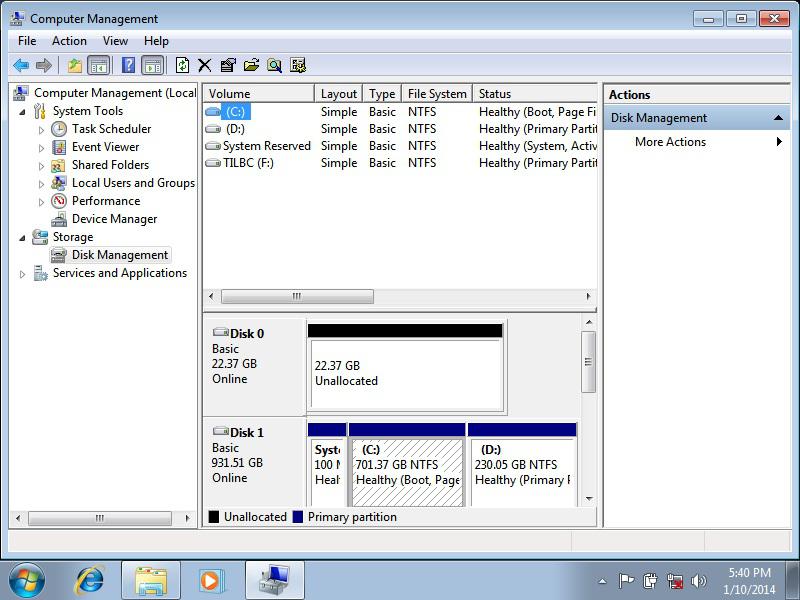
Task: Click the Forward arrow toolbar icon
Action: coord(44,65)
